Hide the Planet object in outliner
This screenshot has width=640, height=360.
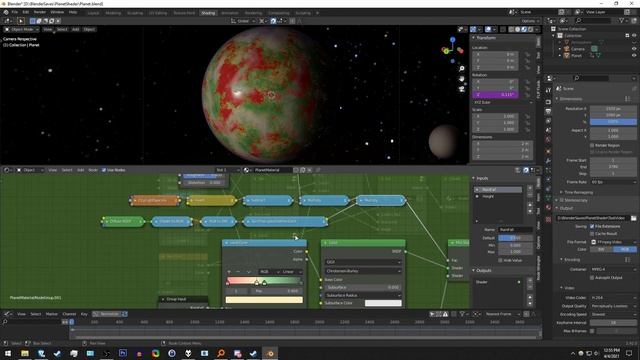pos(634,55)
